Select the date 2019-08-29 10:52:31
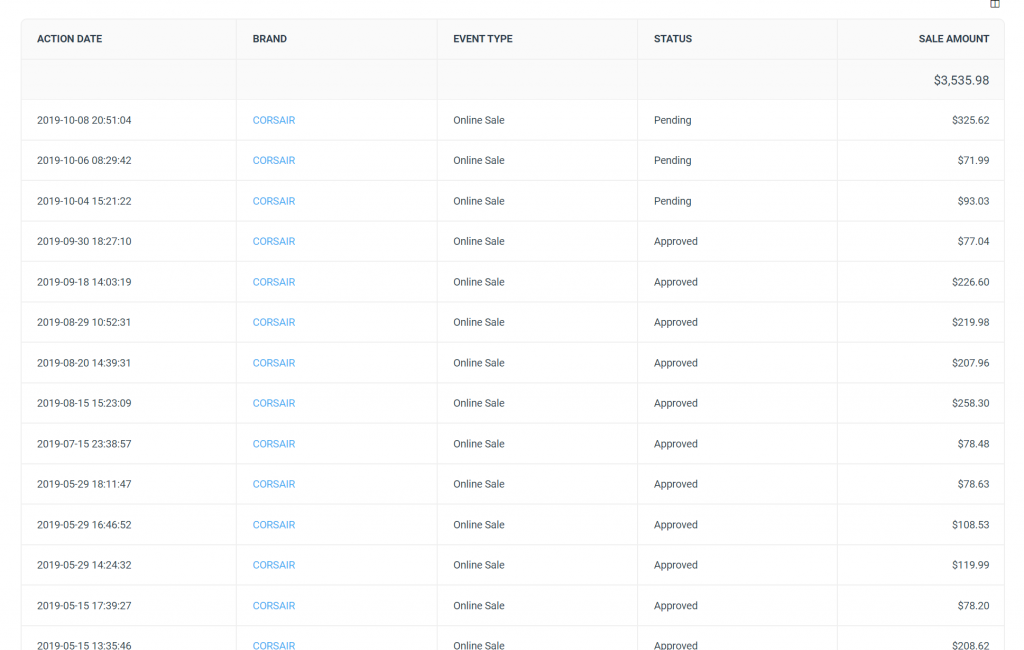The width and height of the screenshot is (1024, 650). click(x=84, y=323)
